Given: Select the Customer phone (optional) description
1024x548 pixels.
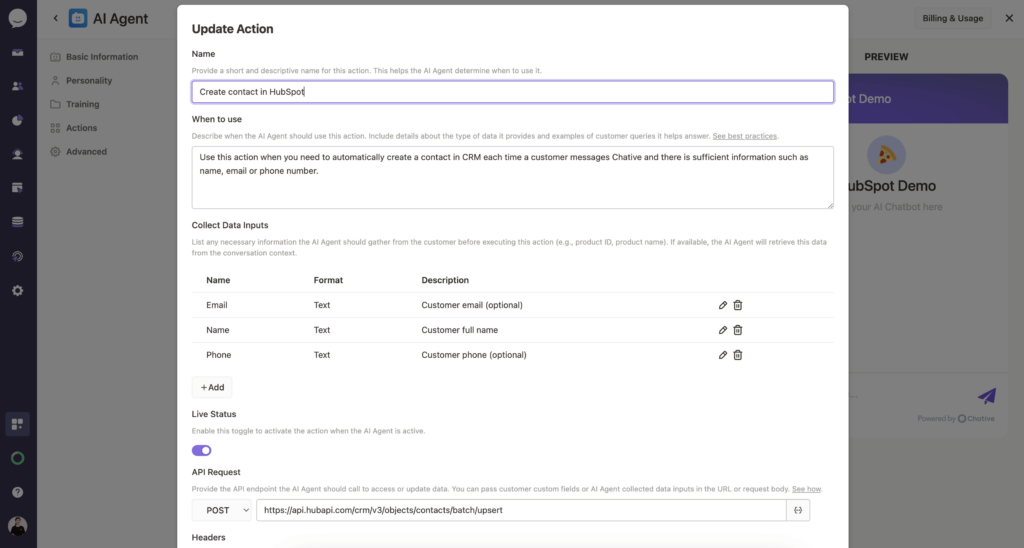Looking at the screenshot, I should click(x=473, y=355).
